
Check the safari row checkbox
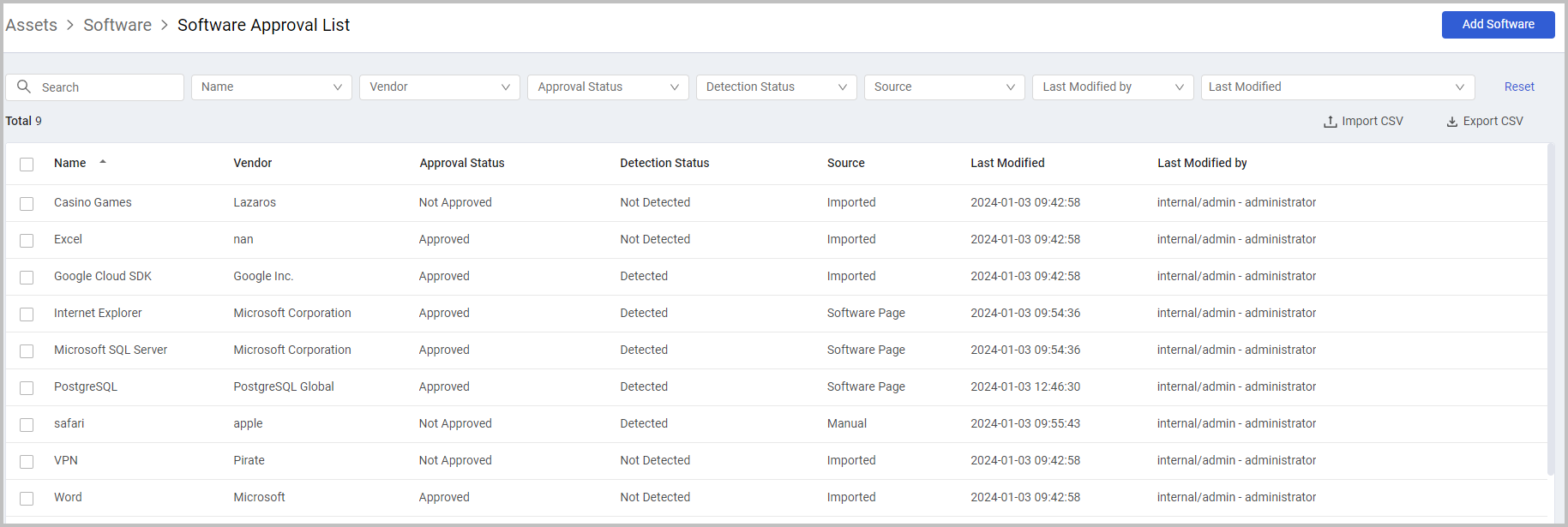(x=27, y=425)
